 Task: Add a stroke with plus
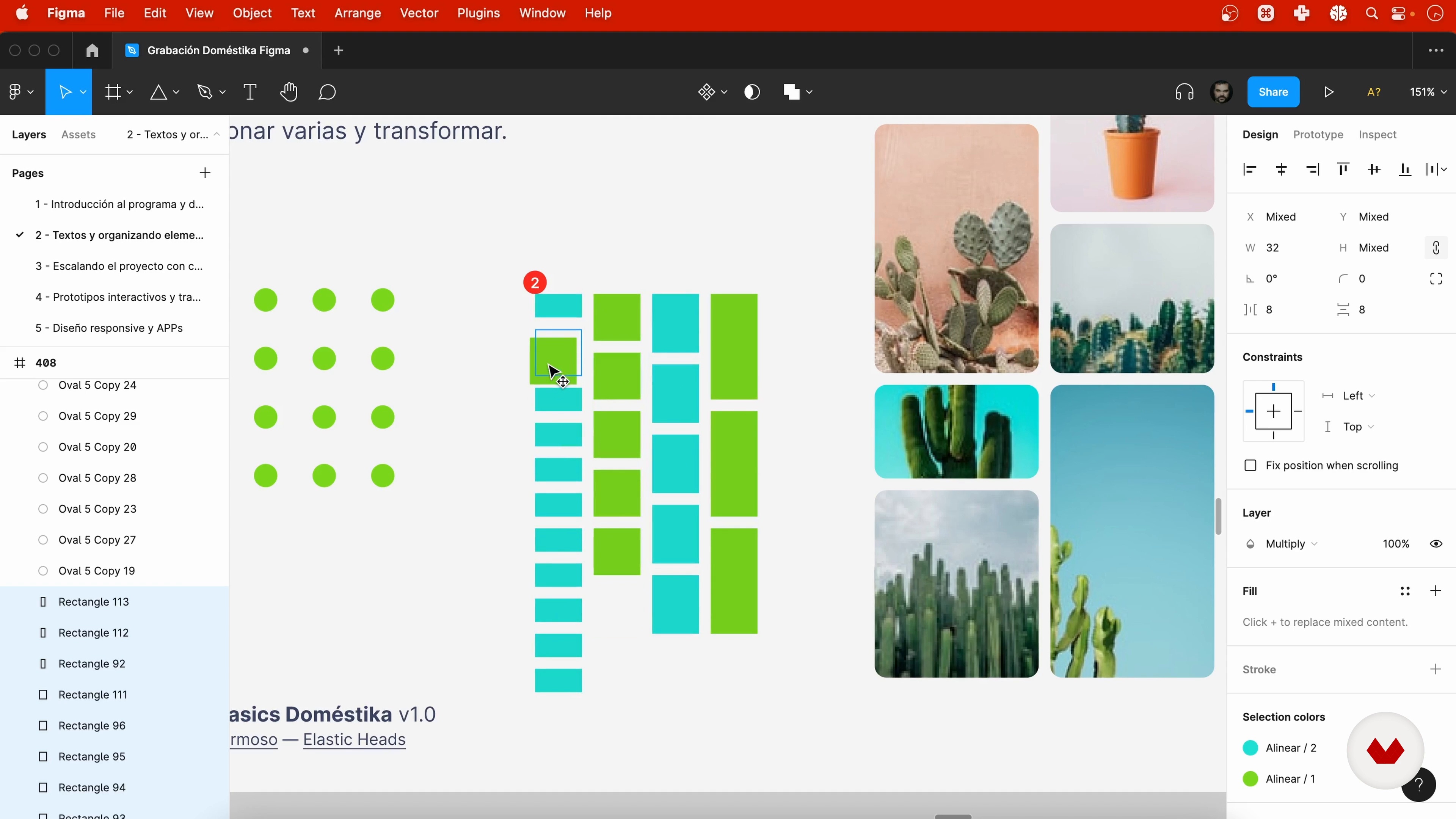[1436, 669]
